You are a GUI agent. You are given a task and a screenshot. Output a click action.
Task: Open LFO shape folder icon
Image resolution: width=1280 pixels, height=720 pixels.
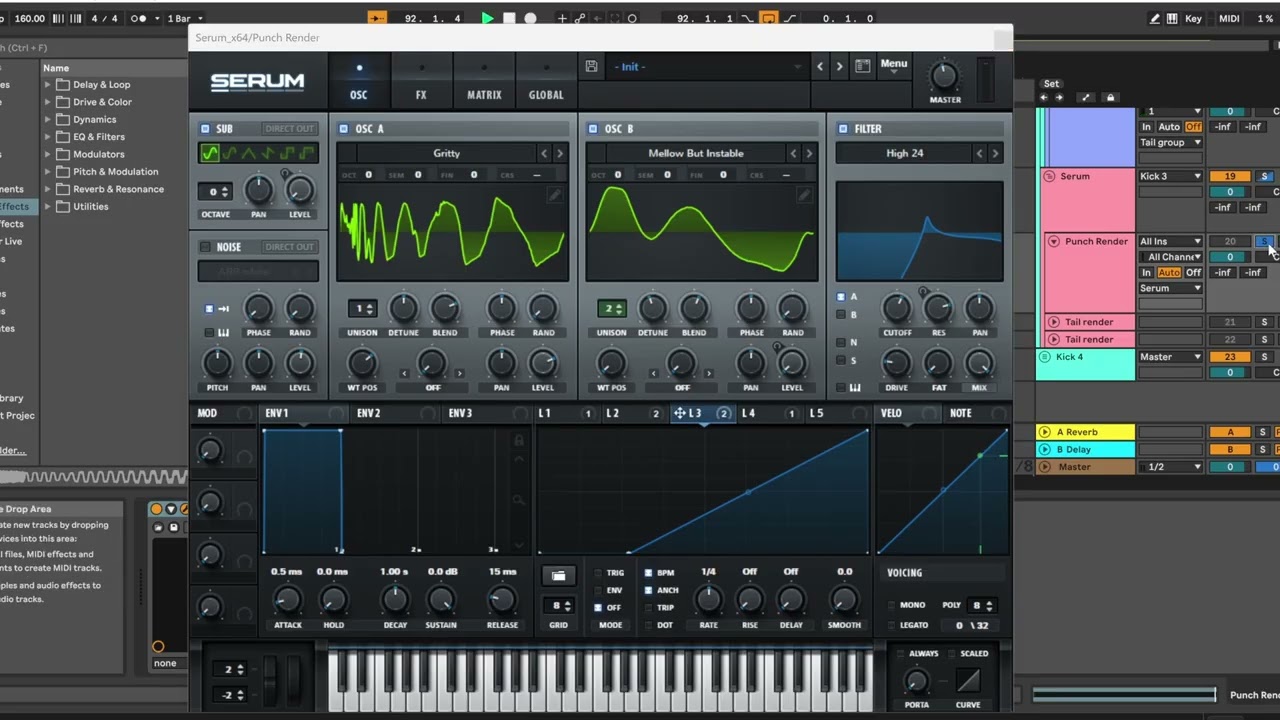(x=558, y=576)
